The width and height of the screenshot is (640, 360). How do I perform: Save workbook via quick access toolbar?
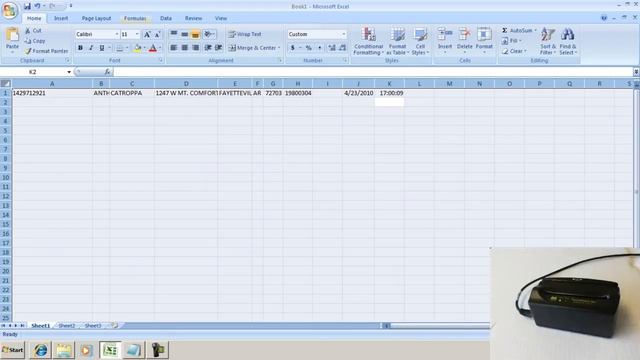coord(27,6)
